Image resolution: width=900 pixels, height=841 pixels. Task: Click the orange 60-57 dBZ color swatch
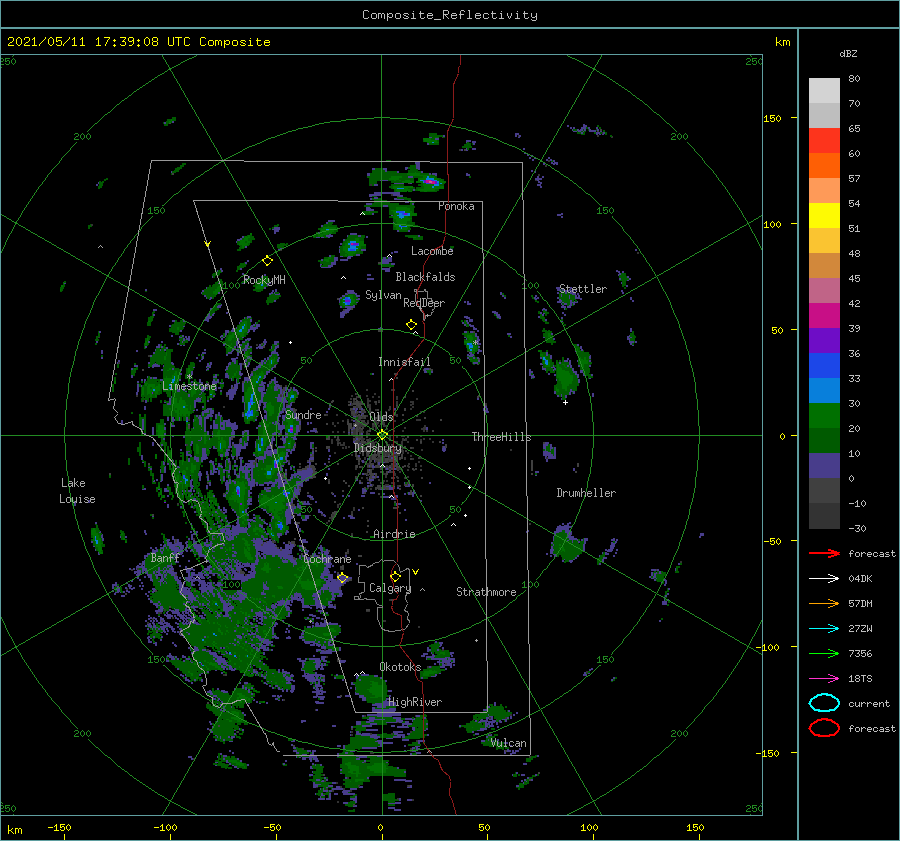coord(824,166)
